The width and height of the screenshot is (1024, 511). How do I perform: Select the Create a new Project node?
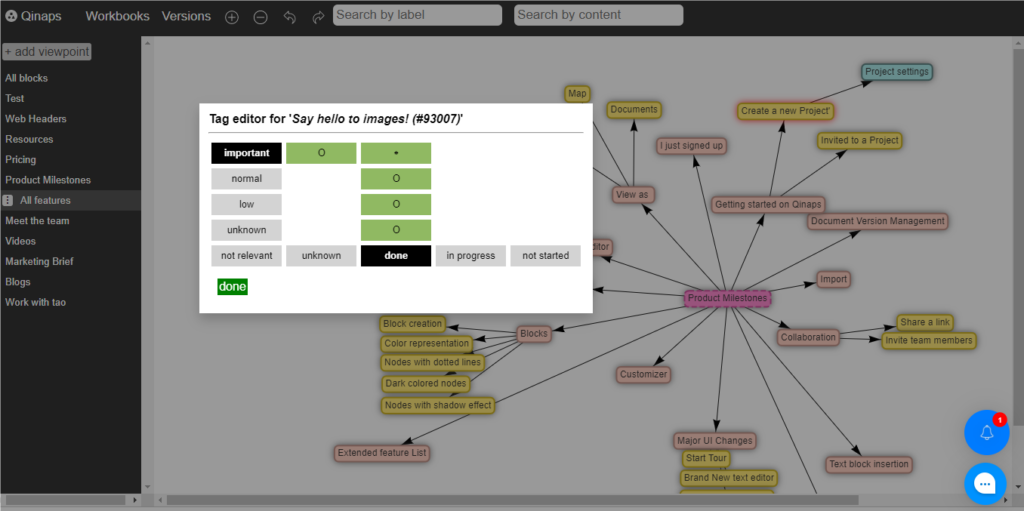786,111
